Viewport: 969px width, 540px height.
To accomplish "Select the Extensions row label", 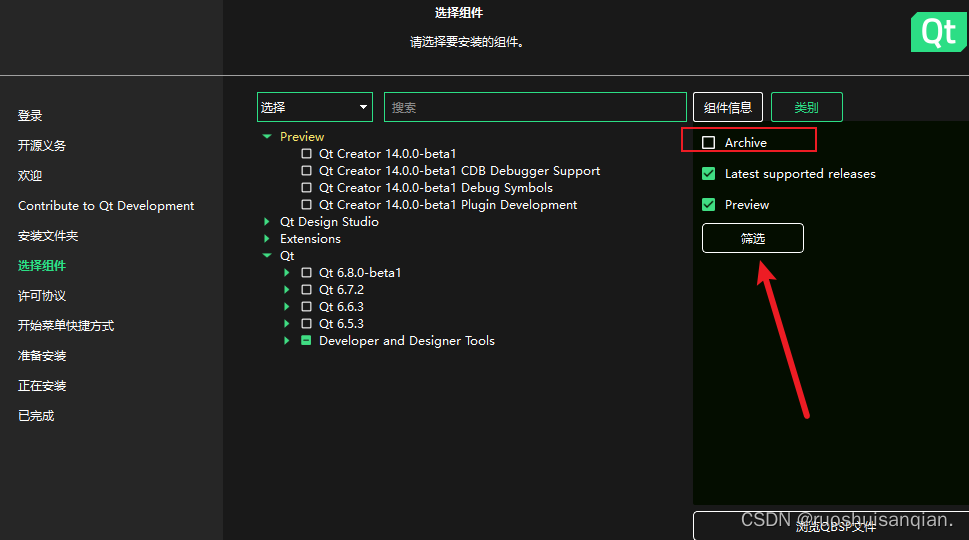I will point(310,238).
